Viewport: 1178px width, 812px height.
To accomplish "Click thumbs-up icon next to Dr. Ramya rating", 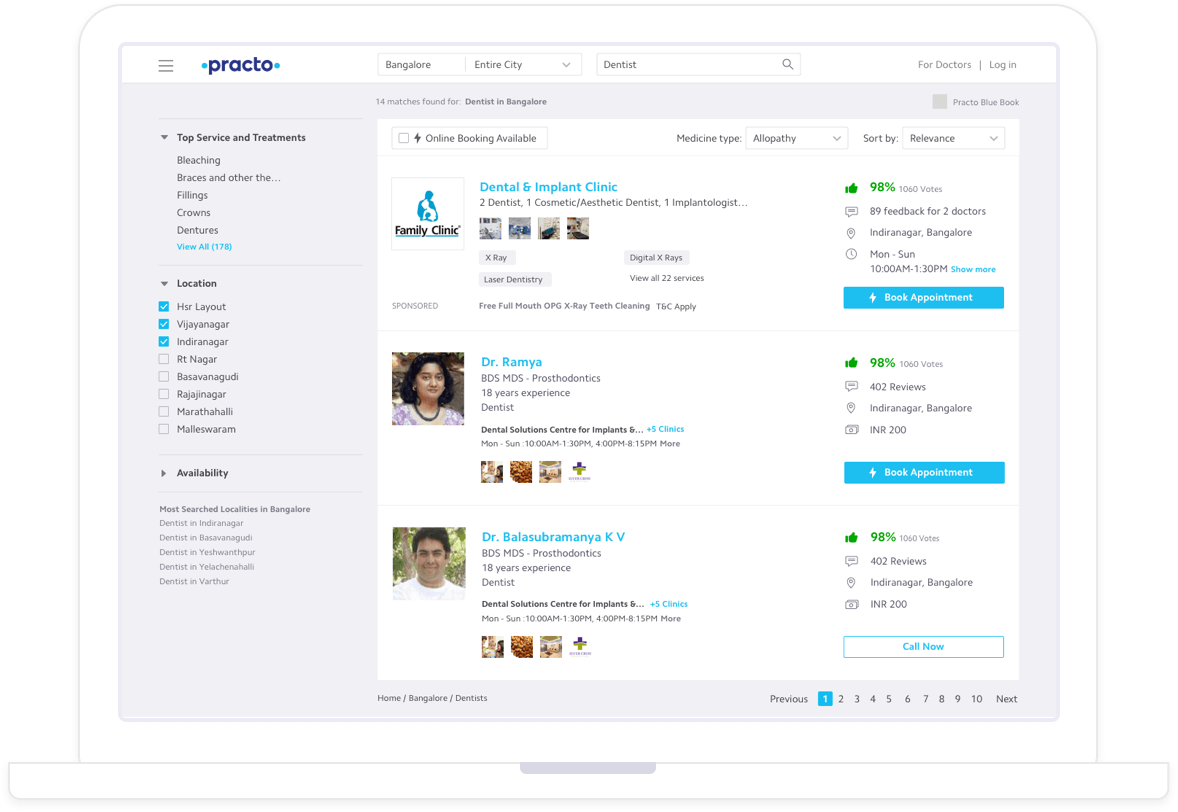I will (851, 363).
